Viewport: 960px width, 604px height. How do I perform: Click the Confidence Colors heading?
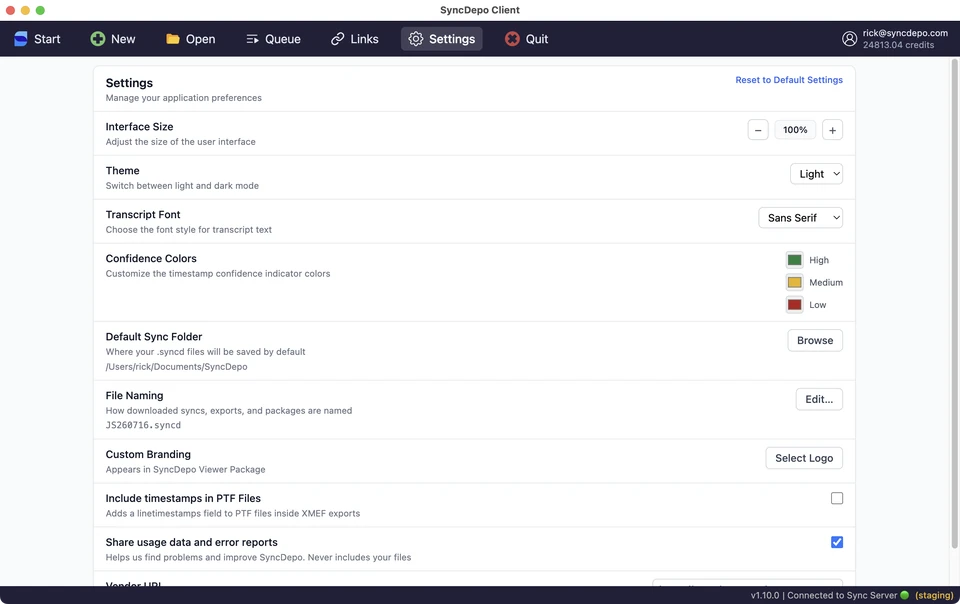coord(151,258)
